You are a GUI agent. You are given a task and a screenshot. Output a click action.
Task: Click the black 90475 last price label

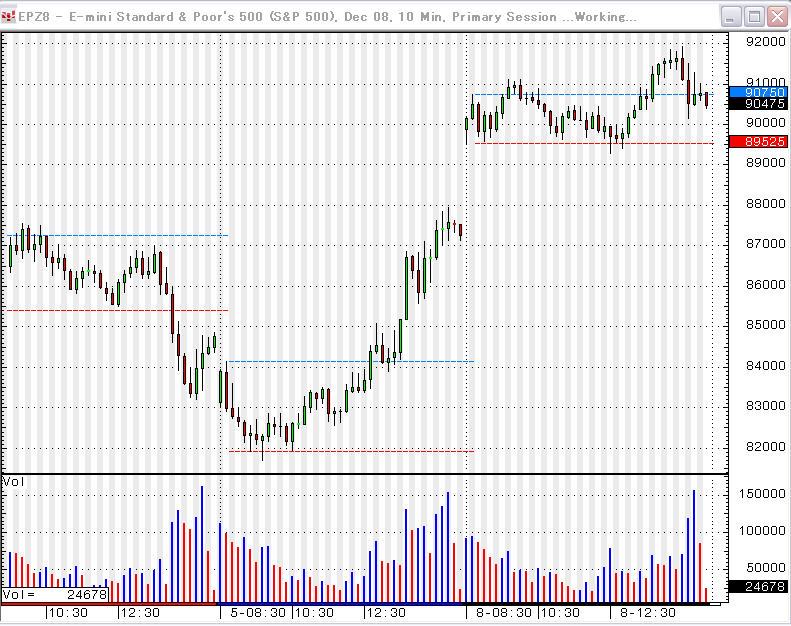click(758, 104)
